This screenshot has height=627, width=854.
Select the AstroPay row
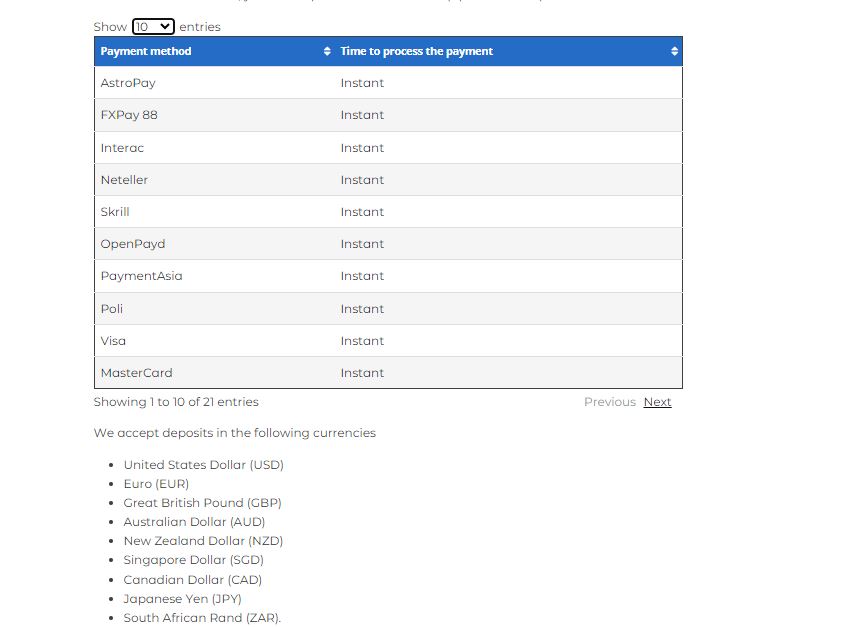coord(128,83)
